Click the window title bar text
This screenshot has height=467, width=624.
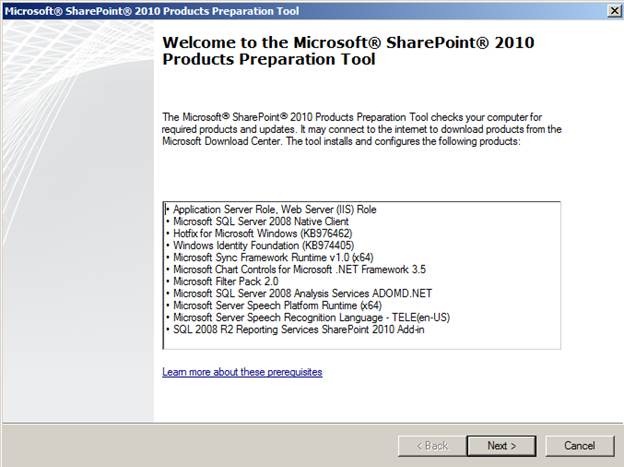click(x=152, y=11)
